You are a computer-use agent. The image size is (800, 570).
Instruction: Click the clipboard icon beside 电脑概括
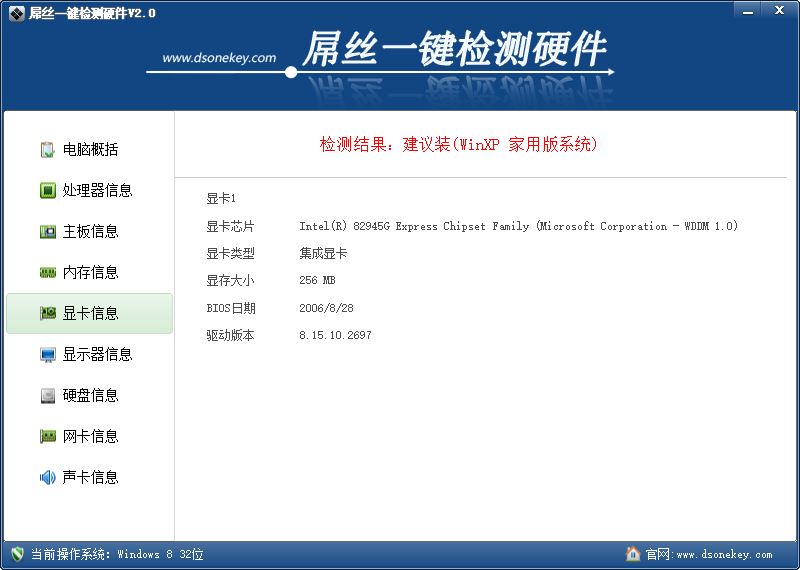[47, 150]
